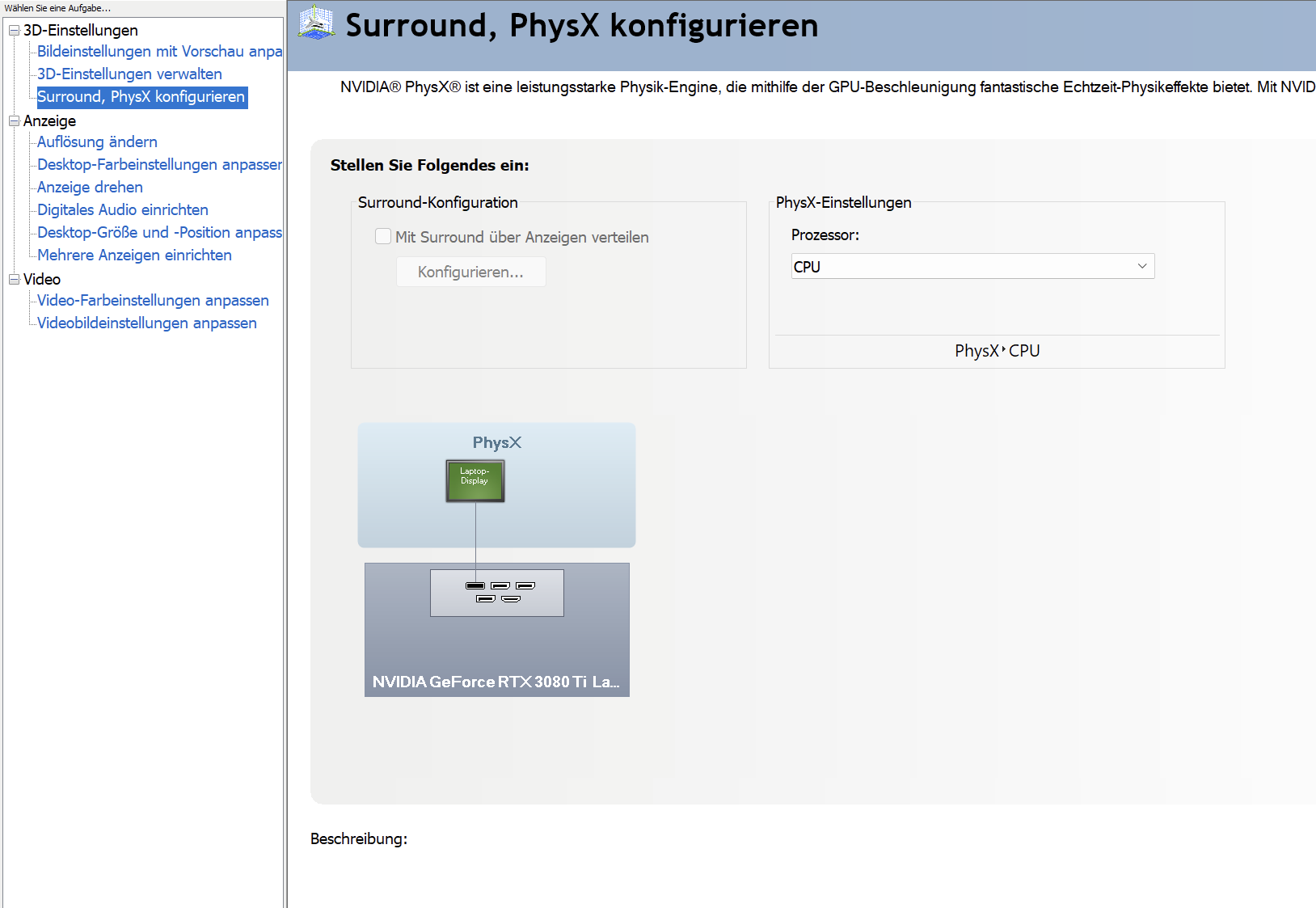Click the Stellen Sie Folgendes ein heading
The image size is (1316, 908).
(x=429, y=165)
